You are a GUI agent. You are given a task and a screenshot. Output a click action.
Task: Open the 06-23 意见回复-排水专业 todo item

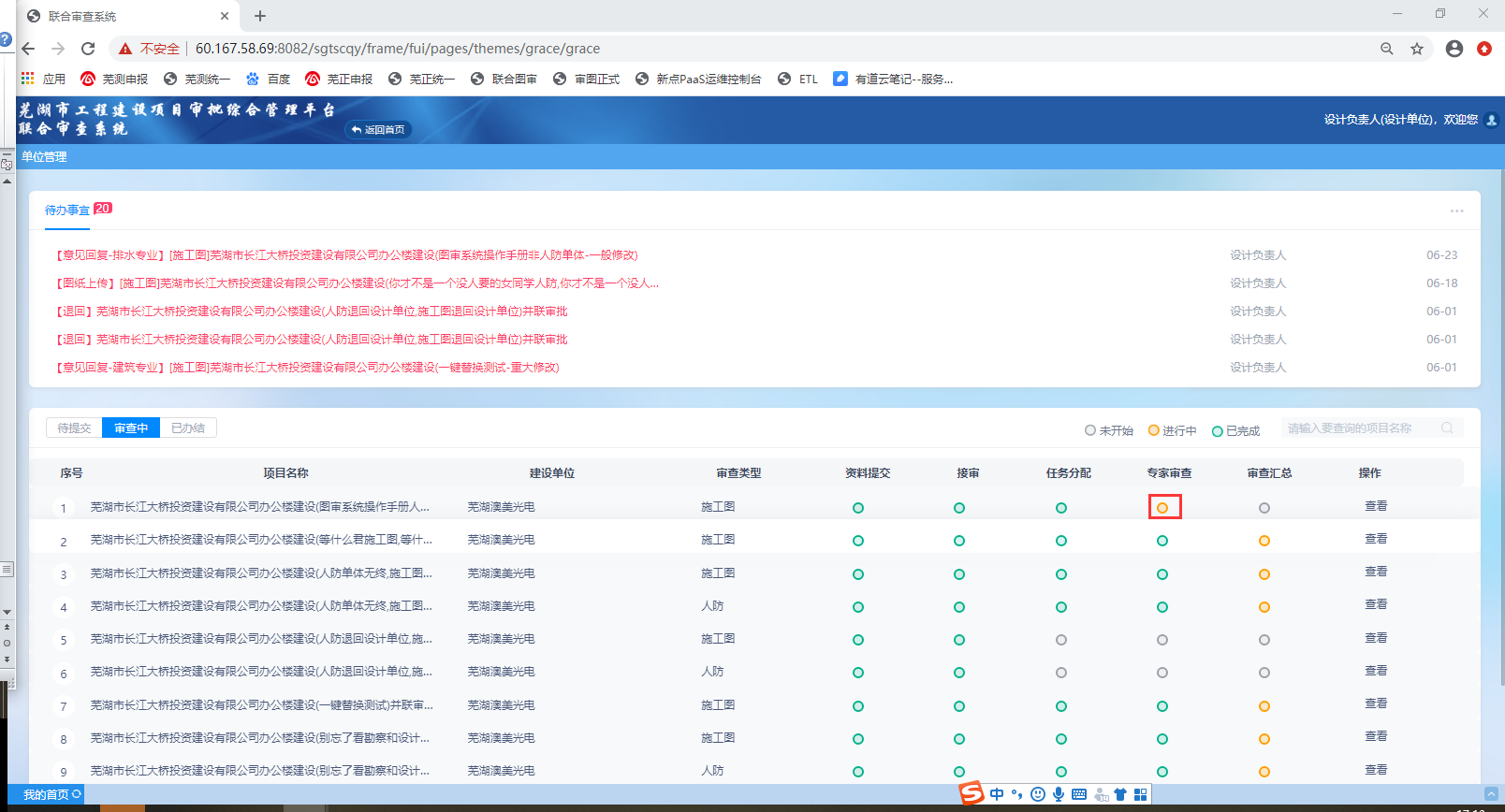[x=346, y=255]
